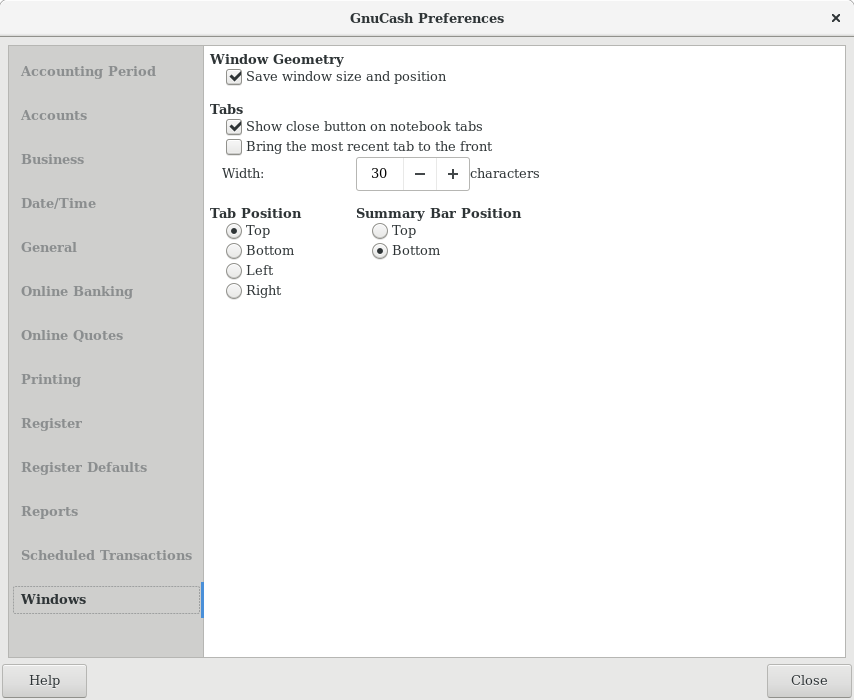This screenshot has height=700, width=854.
Task: Go to the Register preferences page
Action: pyautogui.click(x=106, y=424)
